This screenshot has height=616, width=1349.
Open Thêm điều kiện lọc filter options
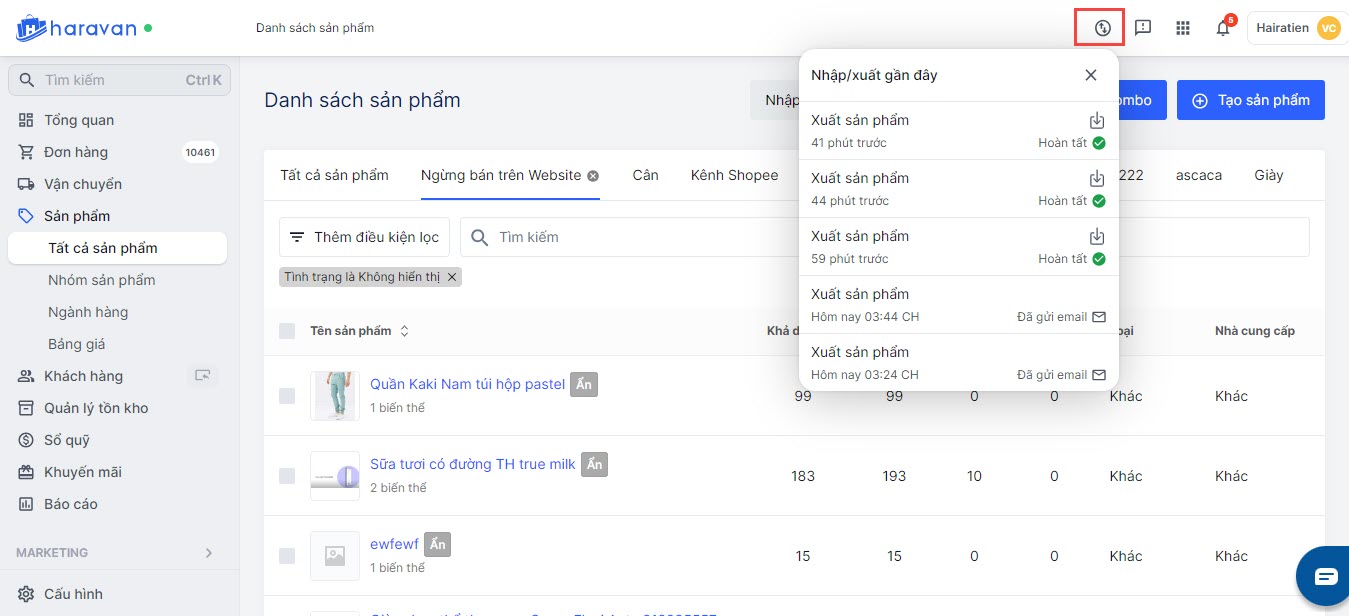[x=364, y=237]
